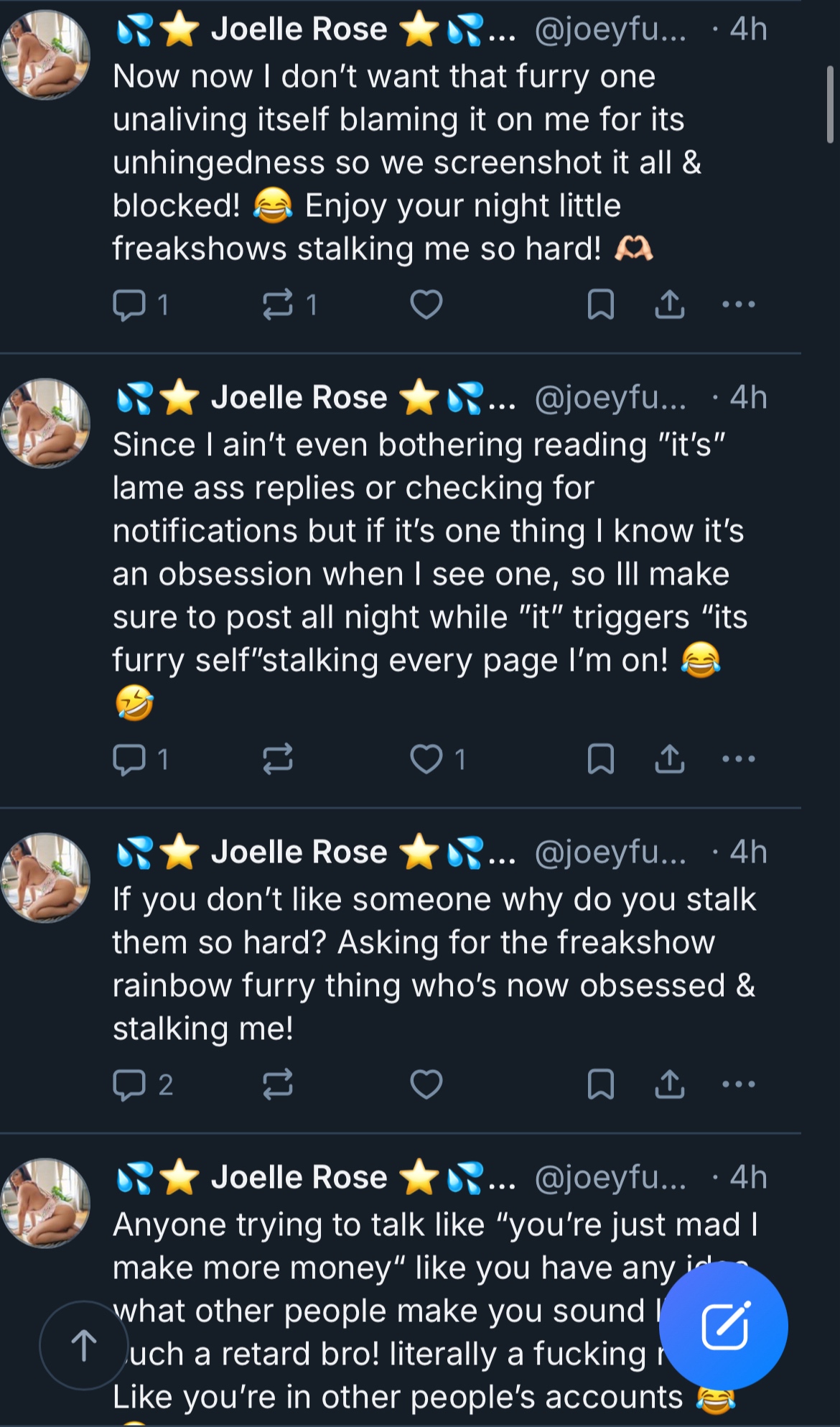Open Joelle Rose's name on the first post
Screen dimensions: 840x1427
(299, 30)
